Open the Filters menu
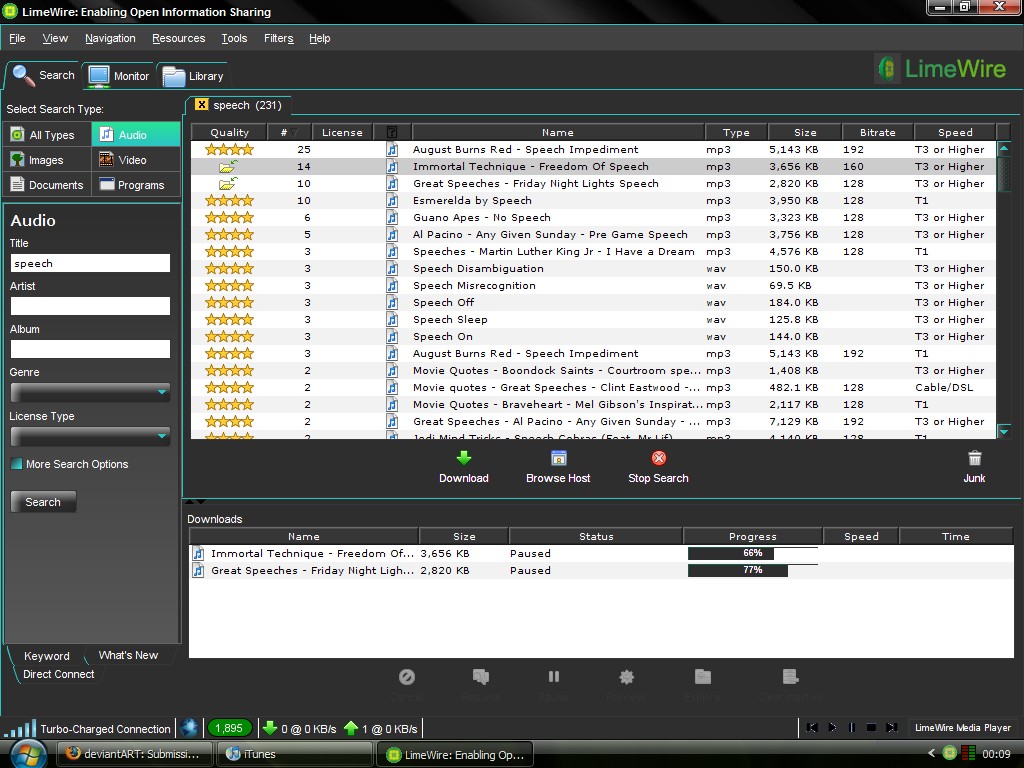This screenshot has width=1024, height=768. coord(279,39)
